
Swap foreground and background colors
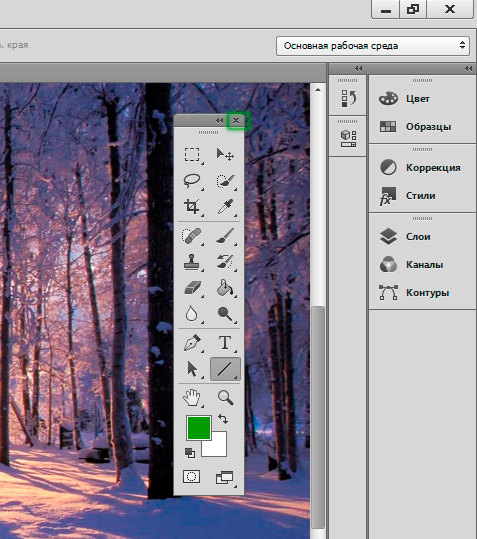(223, 419)
